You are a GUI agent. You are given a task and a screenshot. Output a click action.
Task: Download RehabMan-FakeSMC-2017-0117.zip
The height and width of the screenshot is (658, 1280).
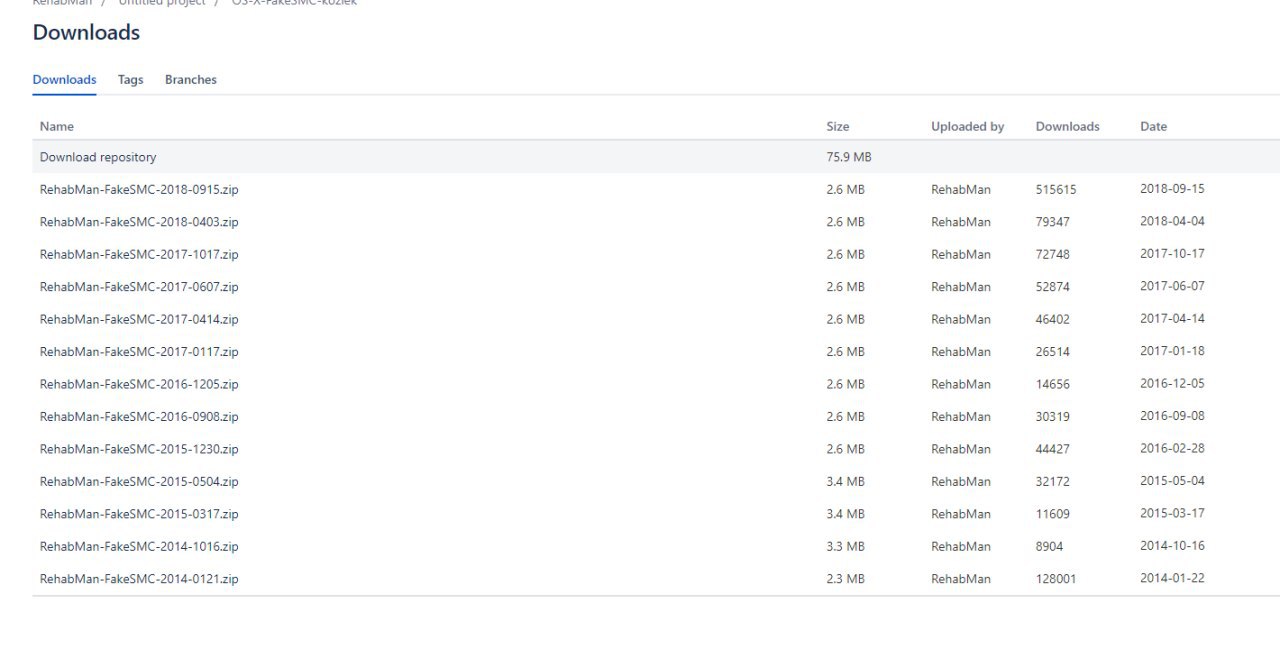click(x=139, y=352)
